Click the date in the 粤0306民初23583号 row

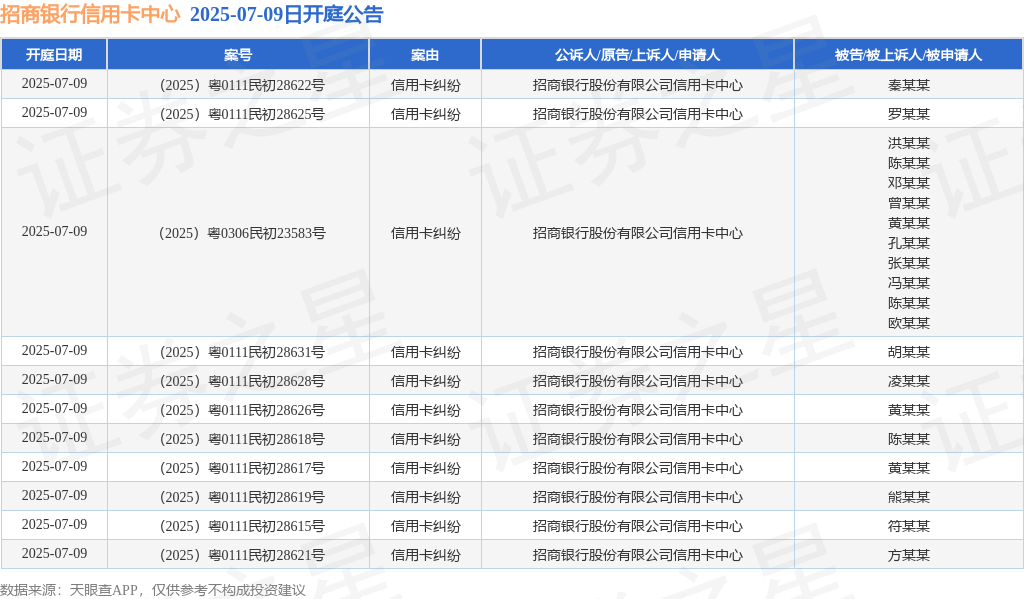tap(54, 231)
